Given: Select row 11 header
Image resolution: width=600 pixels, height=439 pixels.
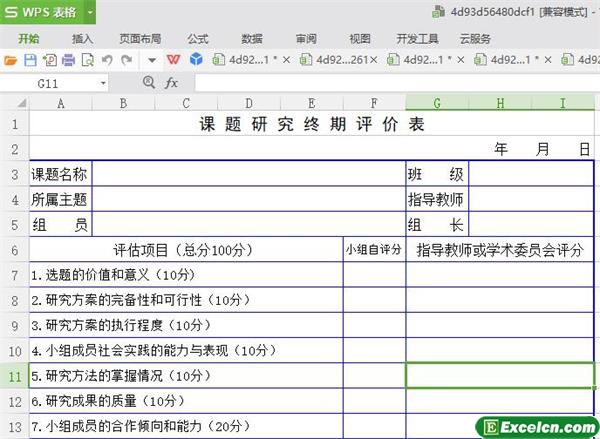Looking at the screenshot, I should (15, 376).
